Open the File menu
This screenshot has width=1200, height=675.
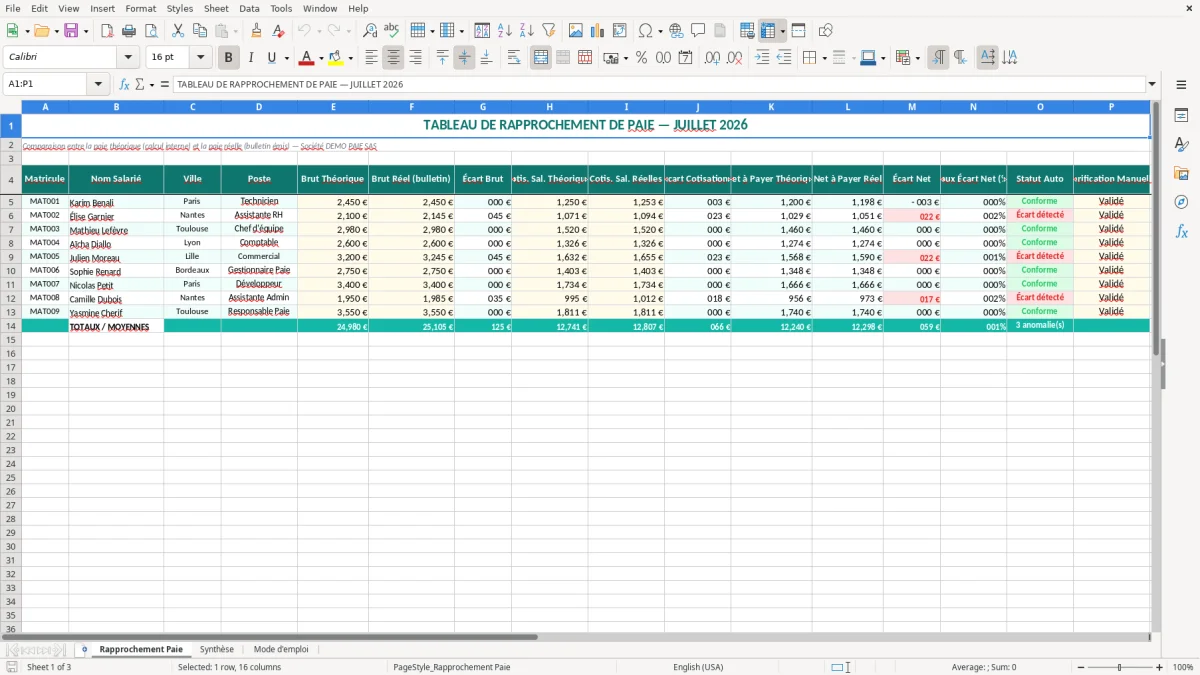(x=13, y=8)
